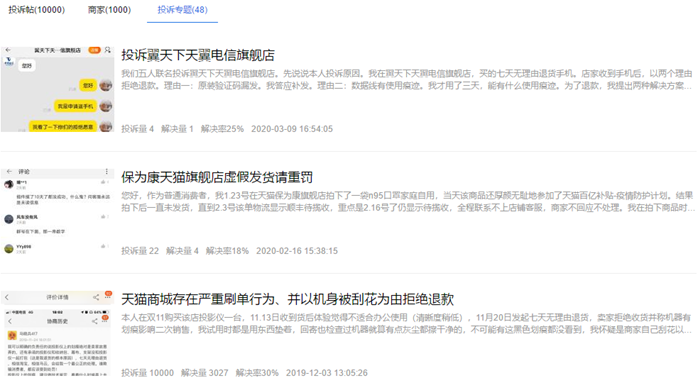Click the review screenshot thumbnail of 天猫商城 topic
This screenshot has height=383, width=698.
click(57, 333)
